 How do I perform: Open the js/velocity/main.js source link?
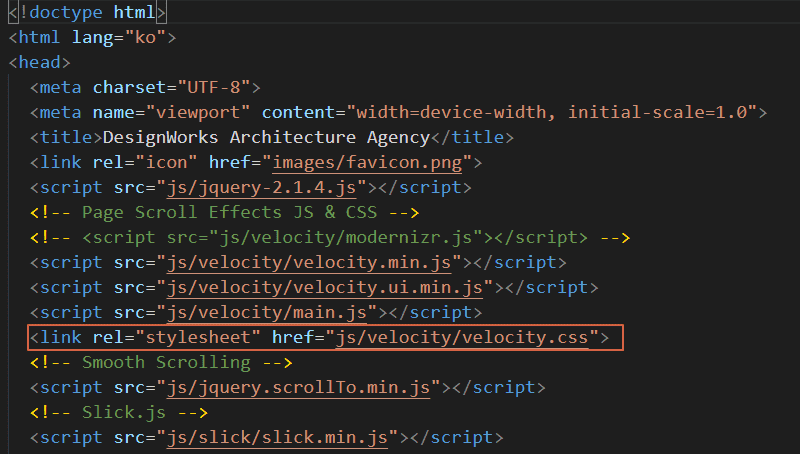[x=267, y=312]
